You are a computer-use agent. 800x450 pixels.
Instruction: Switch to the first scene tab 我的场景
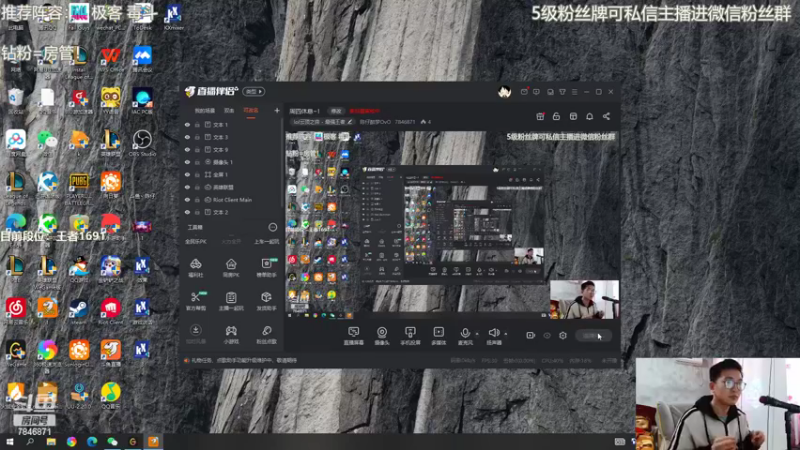tap(205, 111)
